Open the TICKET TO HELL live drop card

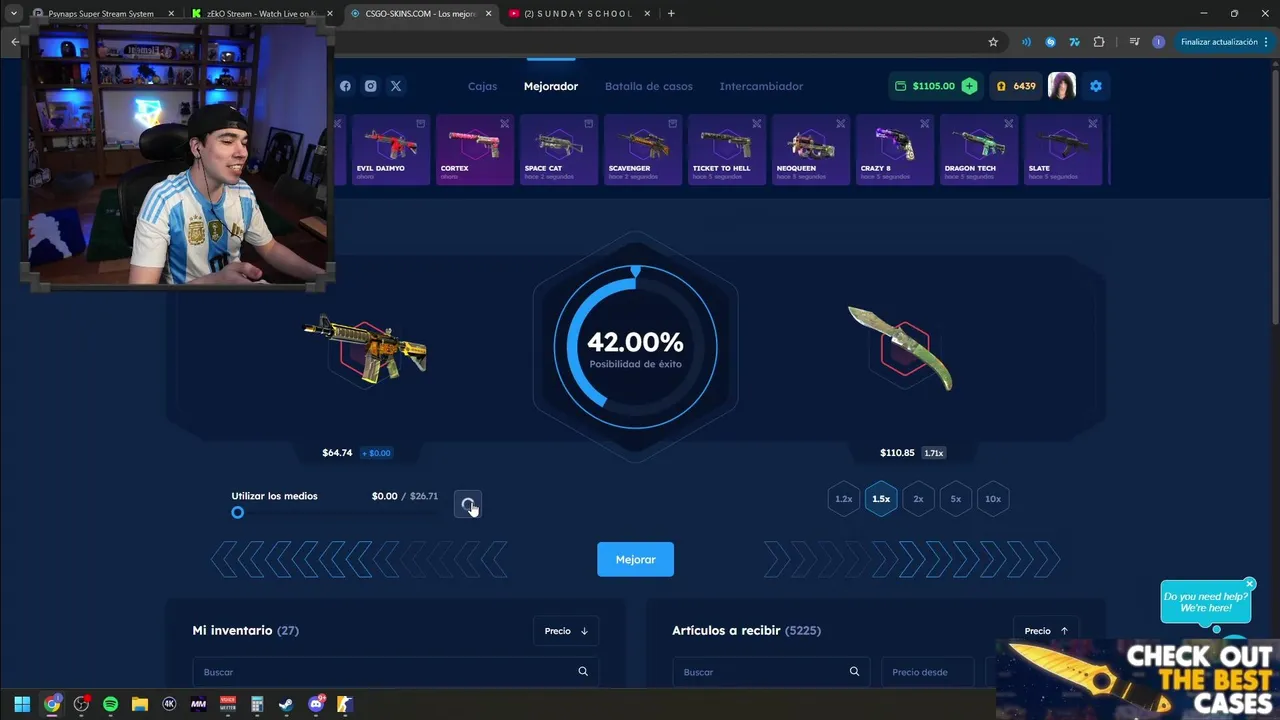click(726, 150)
